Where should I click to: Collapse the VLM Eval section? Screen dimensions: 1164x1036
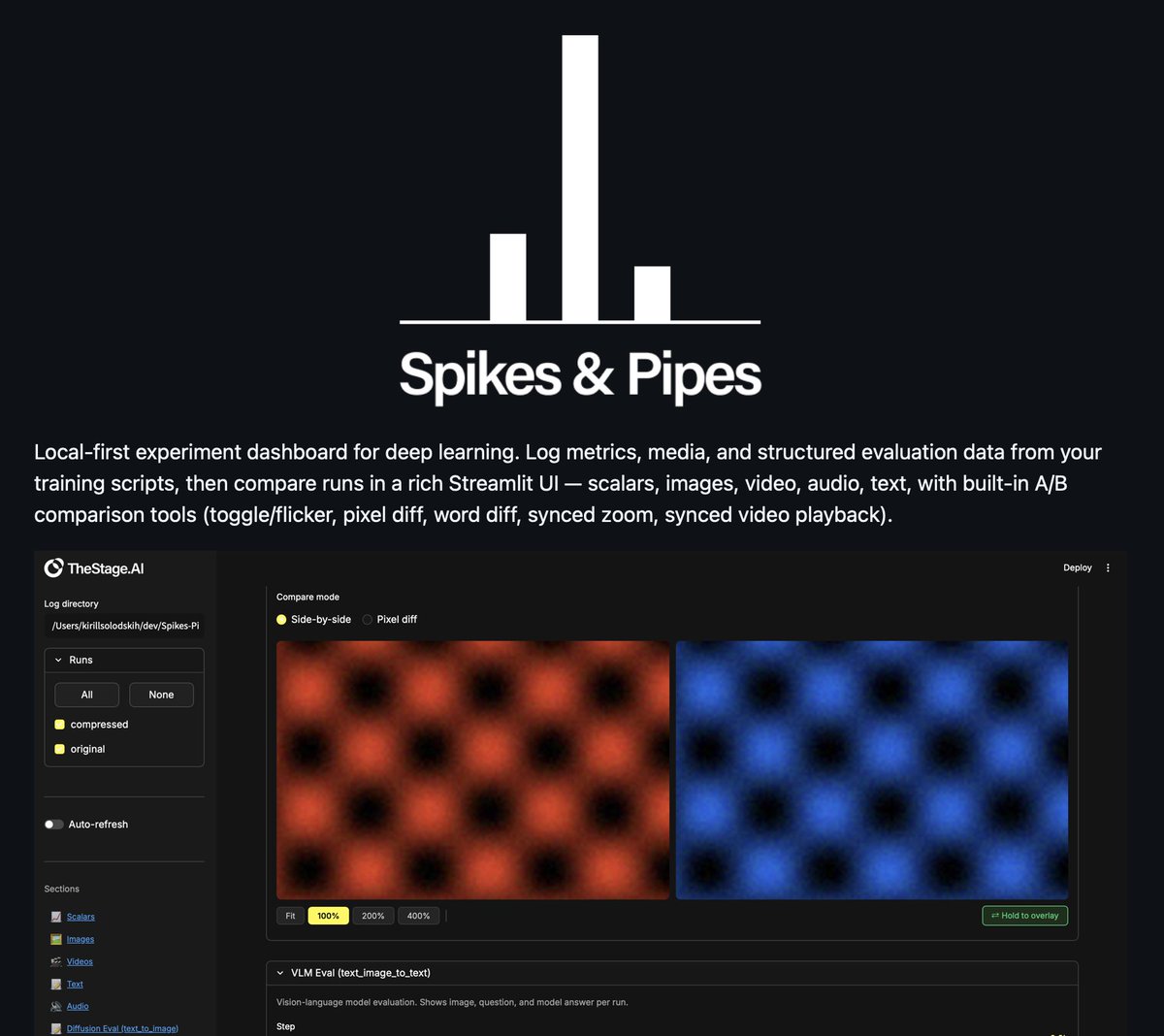[281, 972]
